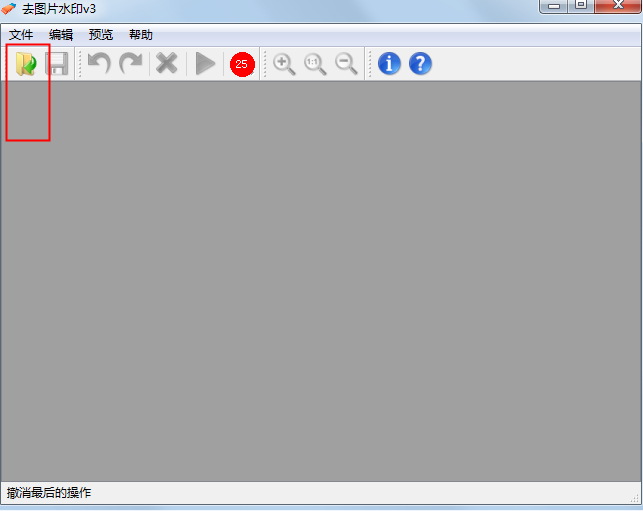Open the 文件 menu
643x511 pixels.
(21, 35)
